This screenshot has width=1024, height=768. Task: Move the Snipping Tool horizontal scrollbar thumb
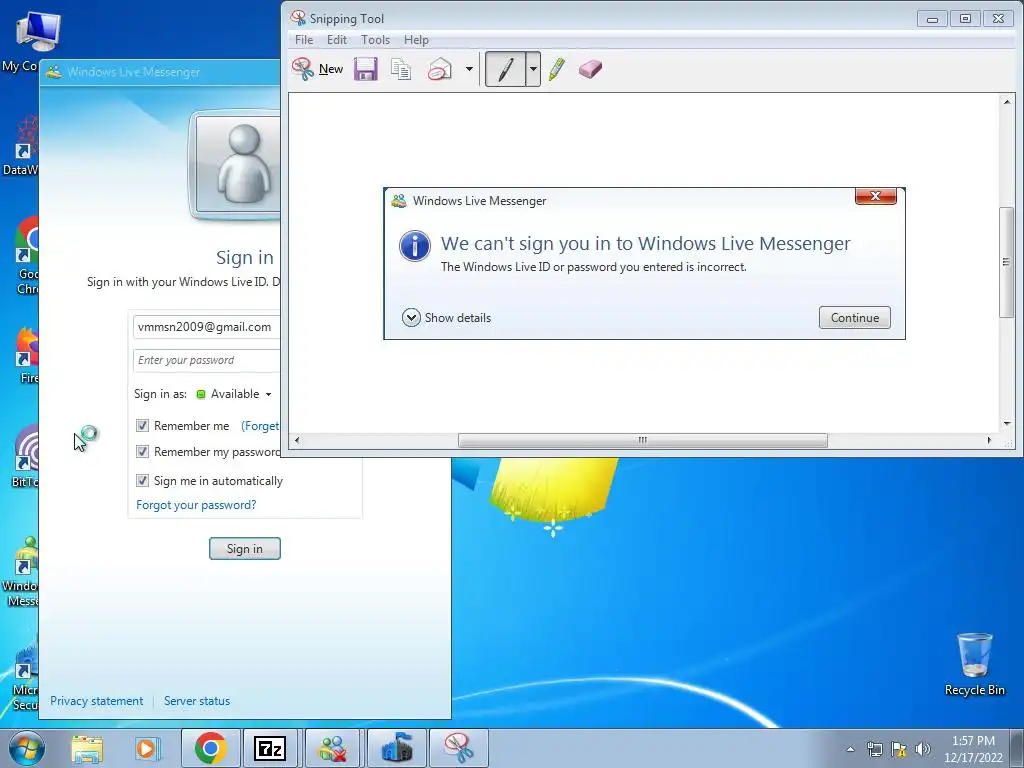click(x=643, y=440)
